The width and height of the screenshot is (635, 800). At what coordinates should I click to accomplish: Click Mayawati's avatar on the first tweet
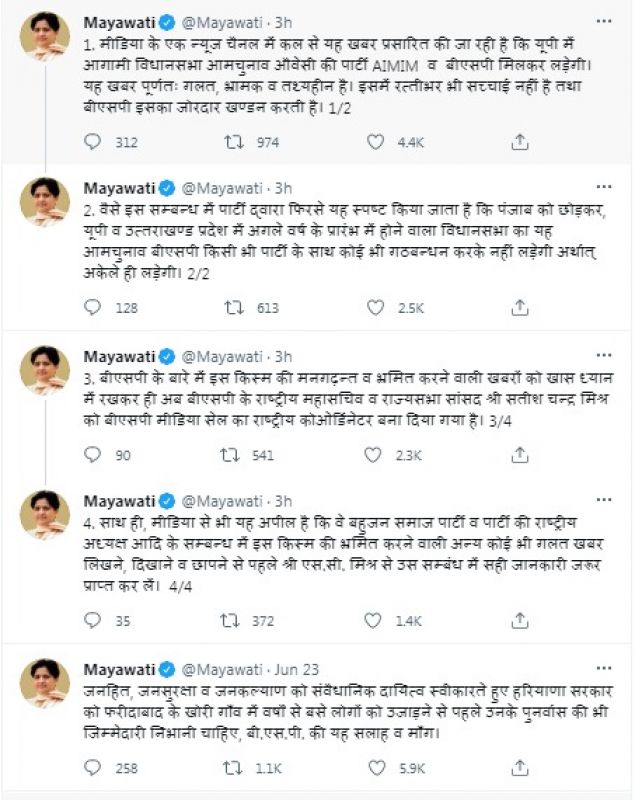click(45, 37)
